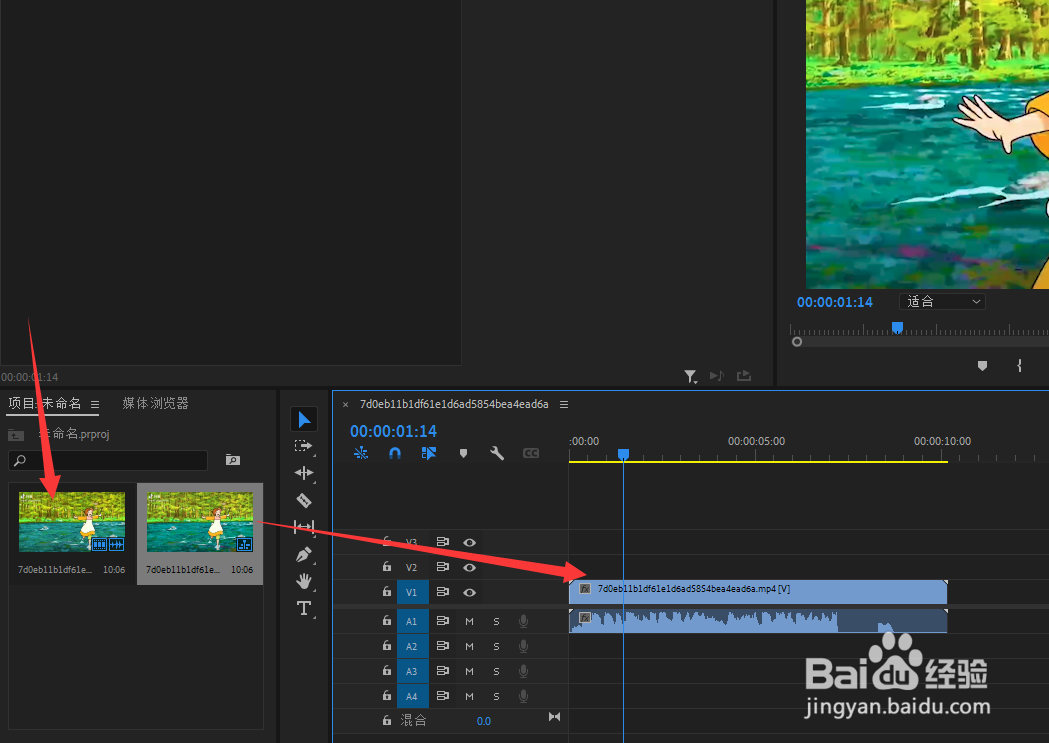
Task: Open the Project panel menu icon
Action: 95,404
